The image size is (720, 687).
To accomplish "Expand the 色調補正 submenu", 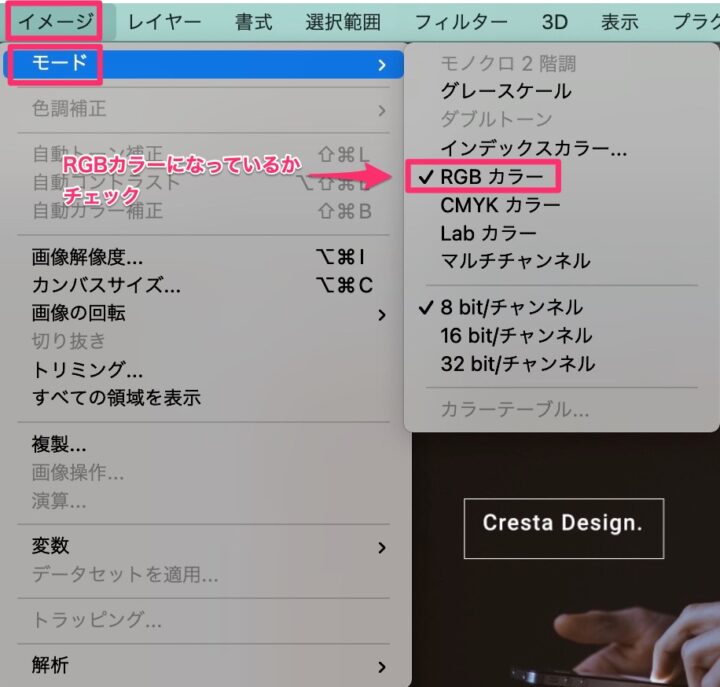I will coord(203,109).
